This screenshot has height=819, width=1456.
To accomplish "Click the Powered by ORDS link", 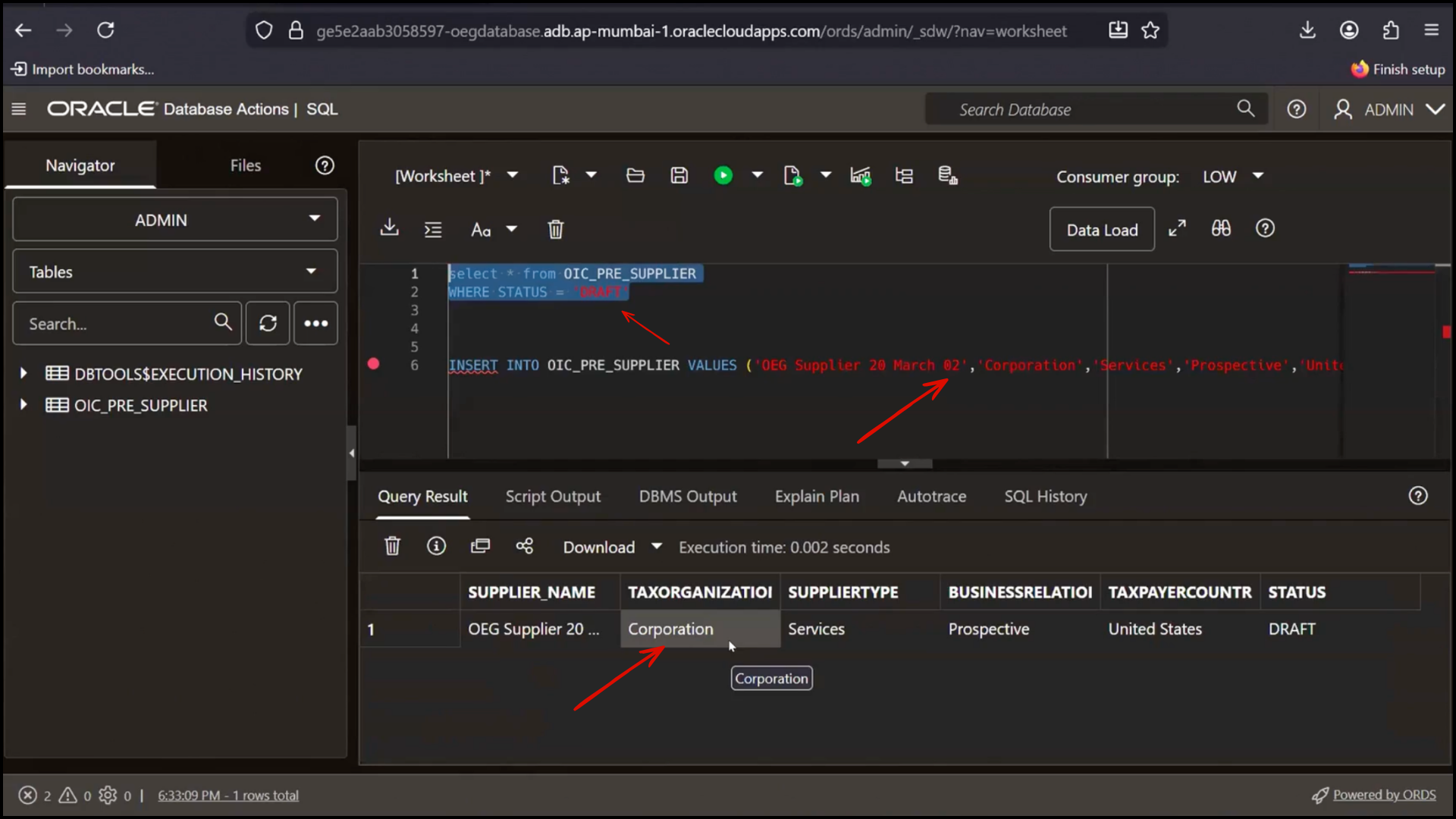I will pos(1384,795).
